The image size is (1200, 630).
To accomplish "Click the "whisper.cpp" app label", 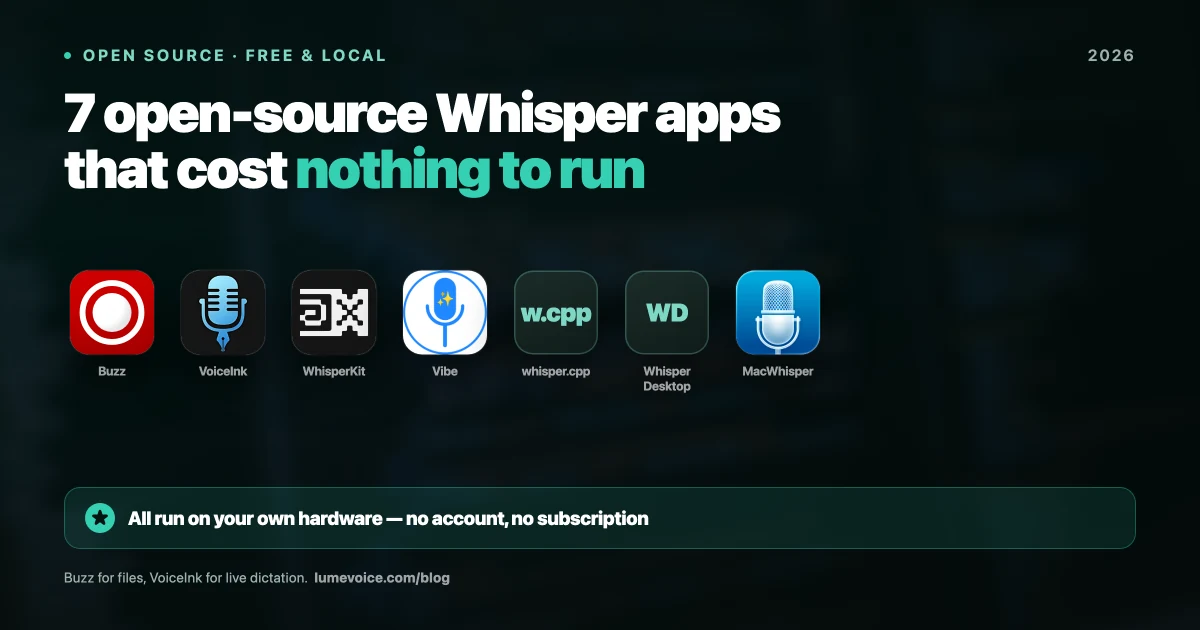I will [556, 371].
